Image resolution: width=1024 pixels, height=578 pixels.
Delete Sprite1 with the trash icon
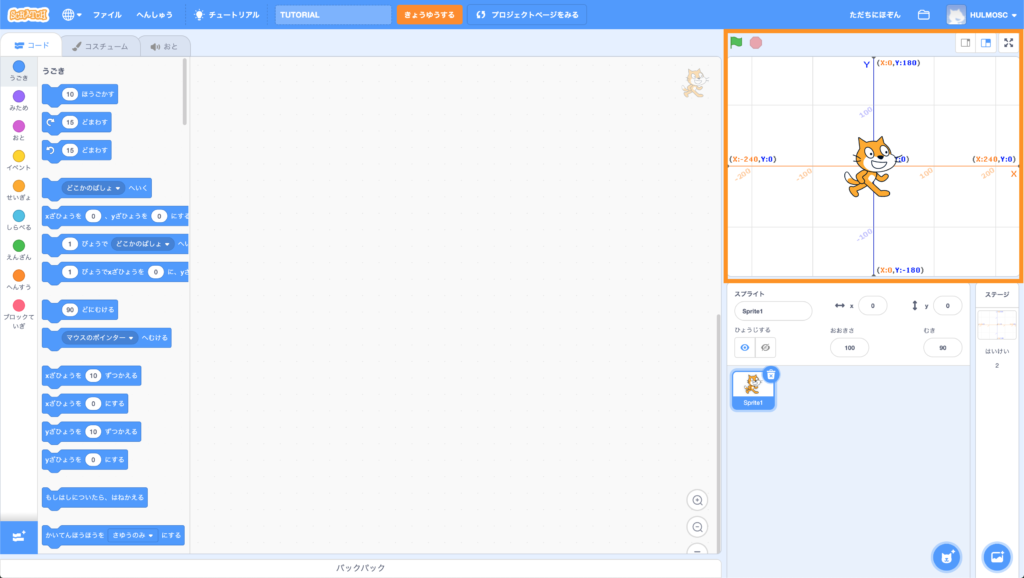(770, 374)
